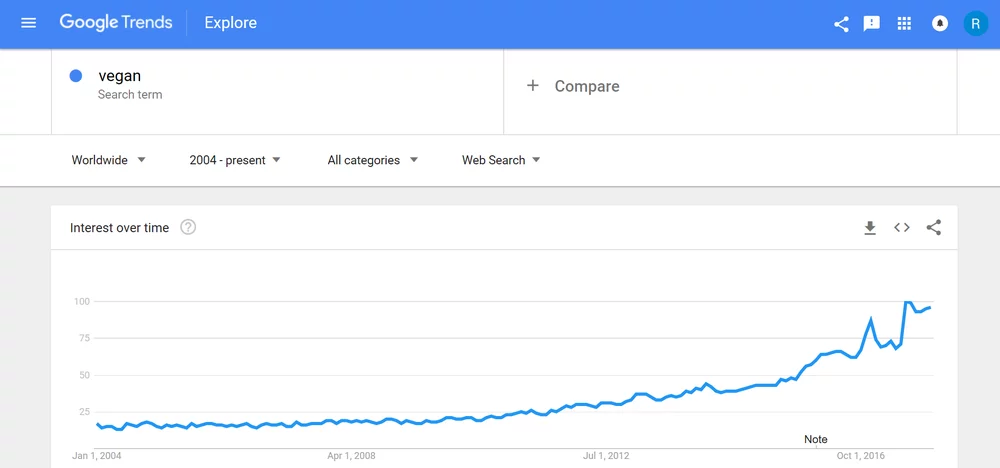Add a comparison term with Compare

click(574, 87)
